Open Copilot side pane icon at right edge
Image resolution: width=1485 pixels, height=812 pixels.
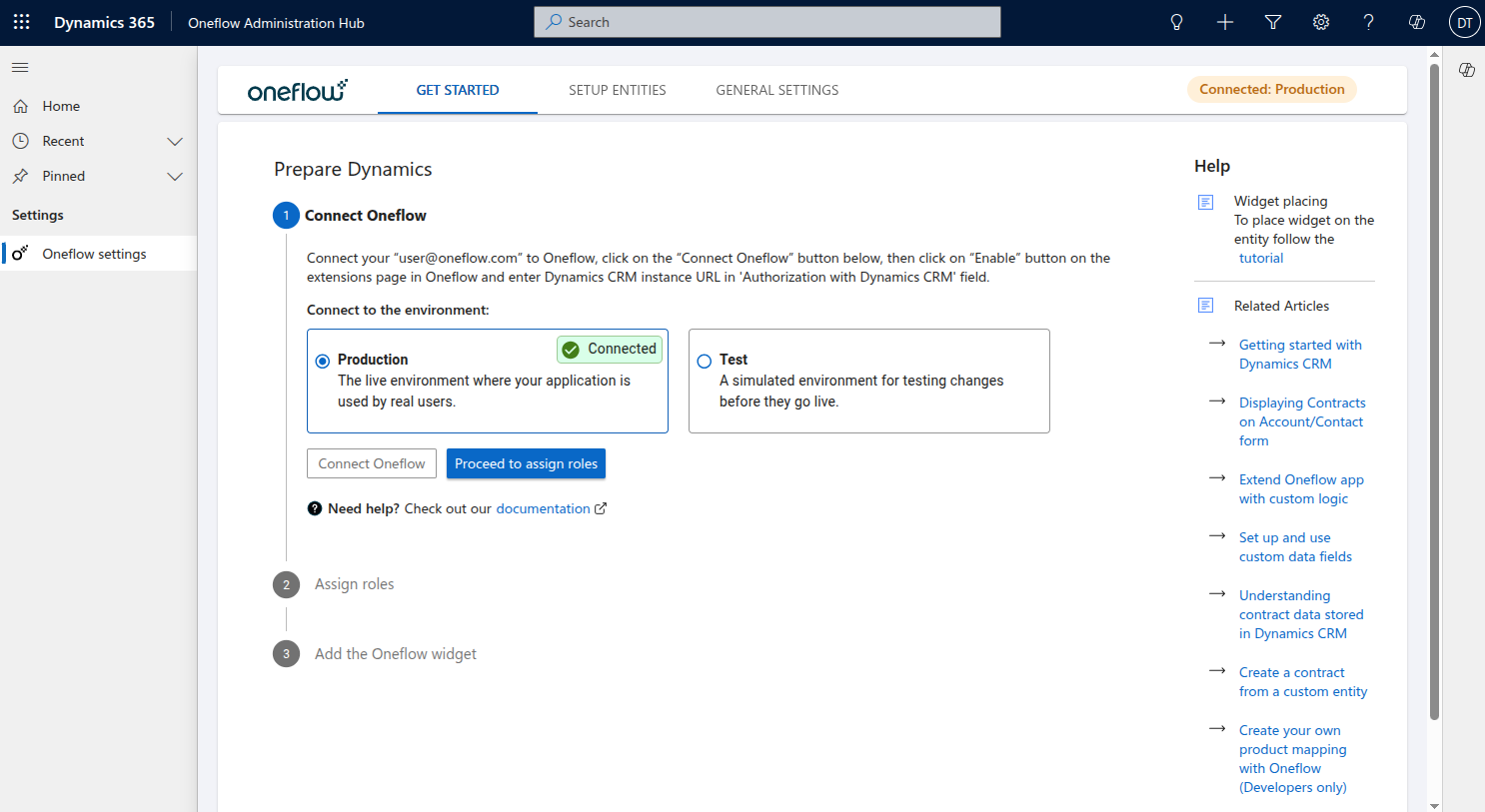coord(1467,70)
